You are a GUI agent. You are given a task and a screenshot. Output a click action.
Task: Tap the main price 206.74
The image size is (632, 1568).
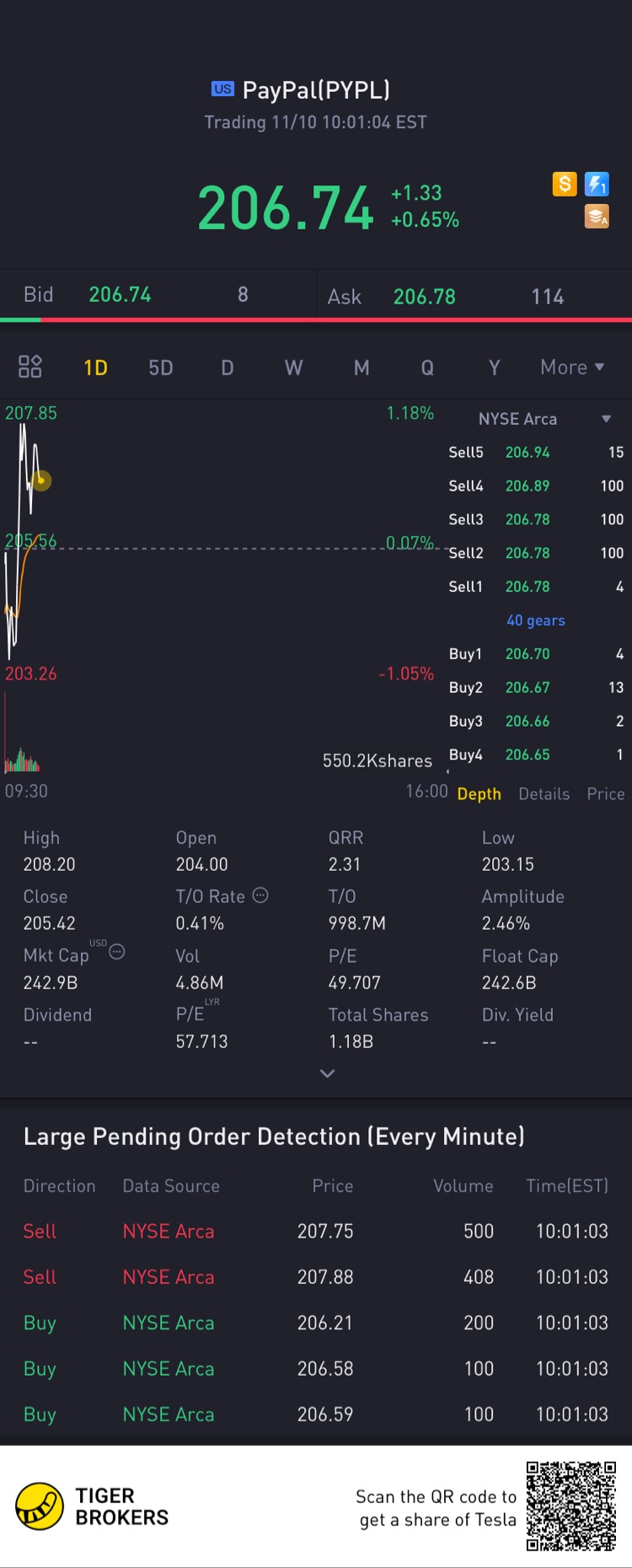pos(286,208)
